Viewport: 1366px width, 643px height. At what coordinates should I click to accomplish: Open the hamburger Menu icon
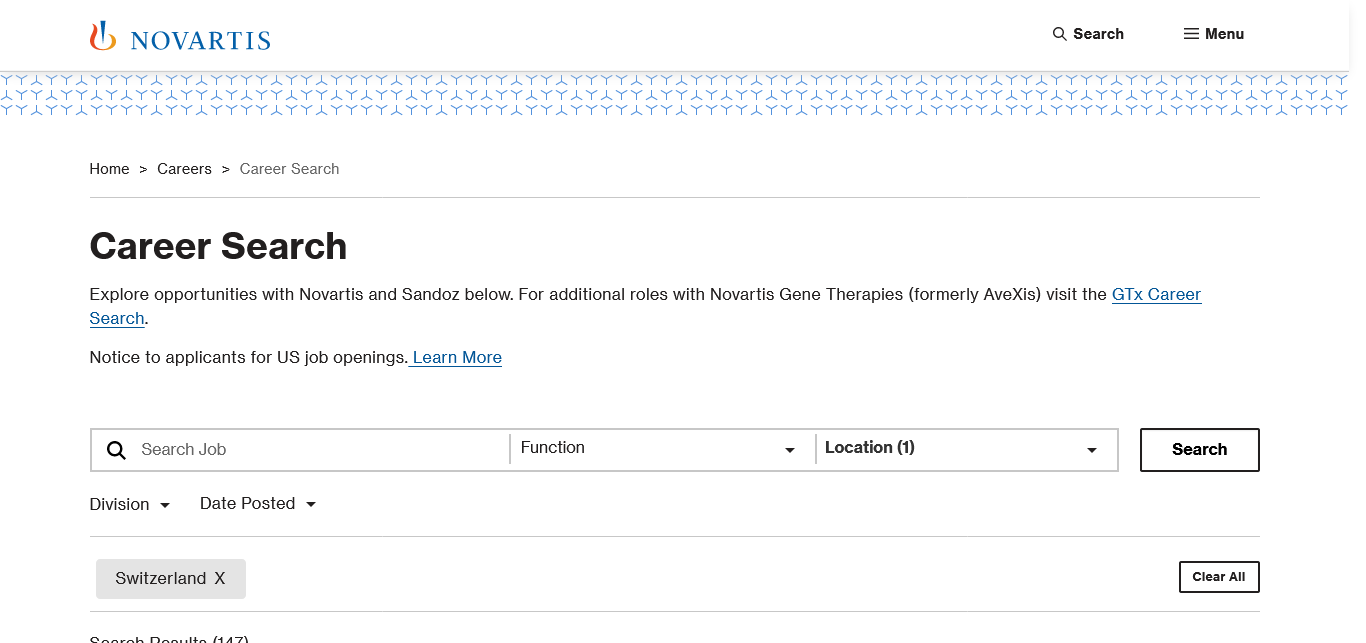tap(1191, 34)
